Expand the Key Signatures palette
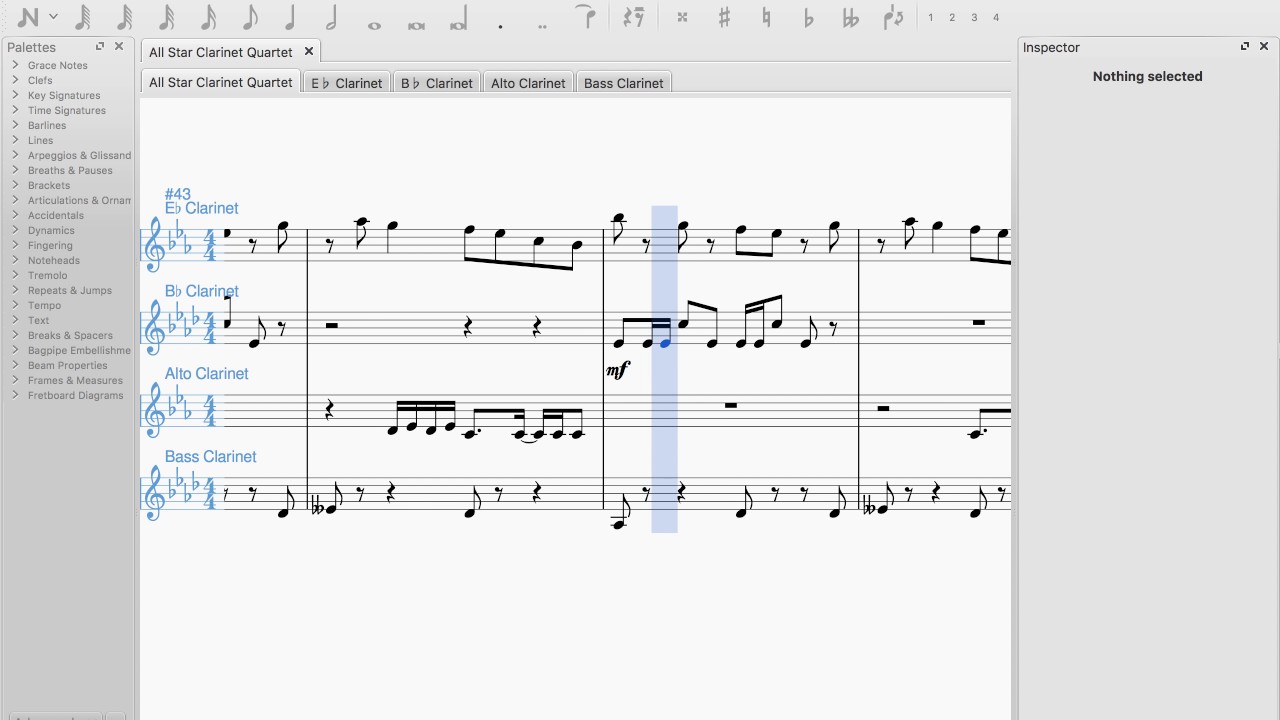 tap(15, 95)
